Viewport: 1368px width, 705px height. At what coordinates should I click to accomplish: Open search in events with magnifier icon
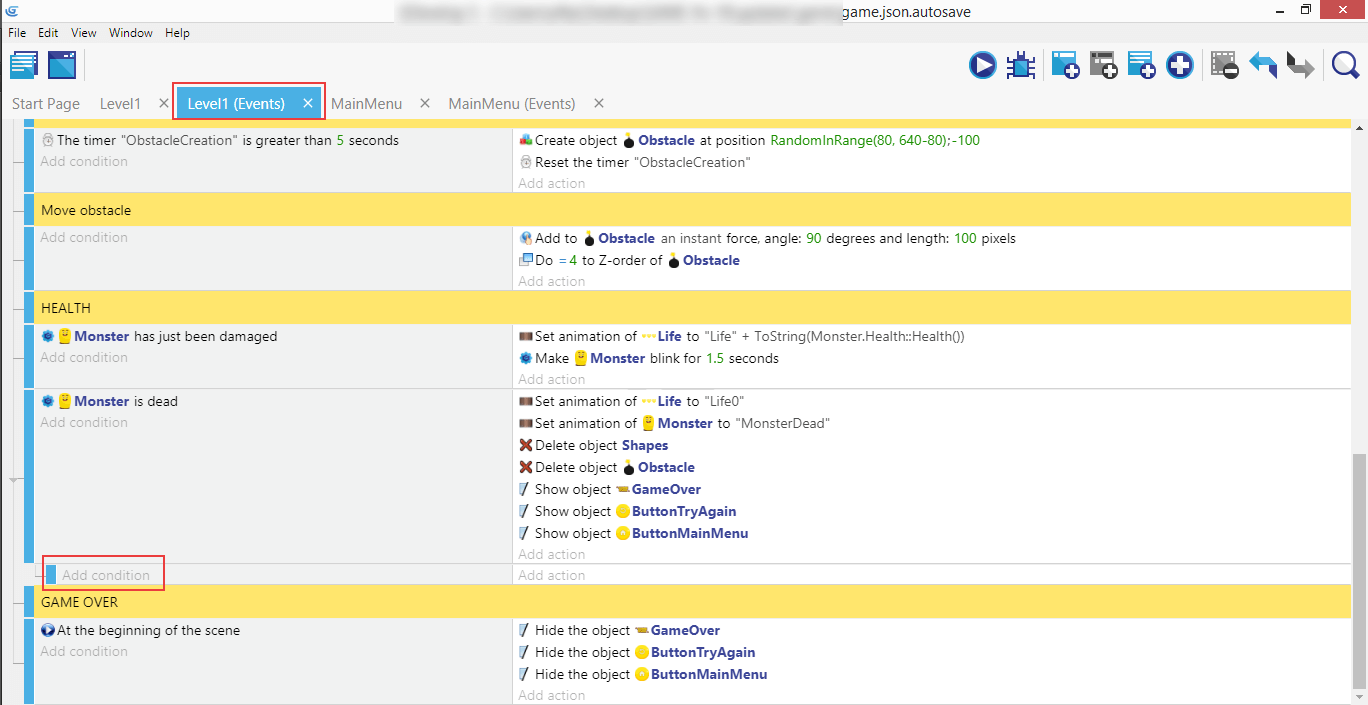[1345, 66]
